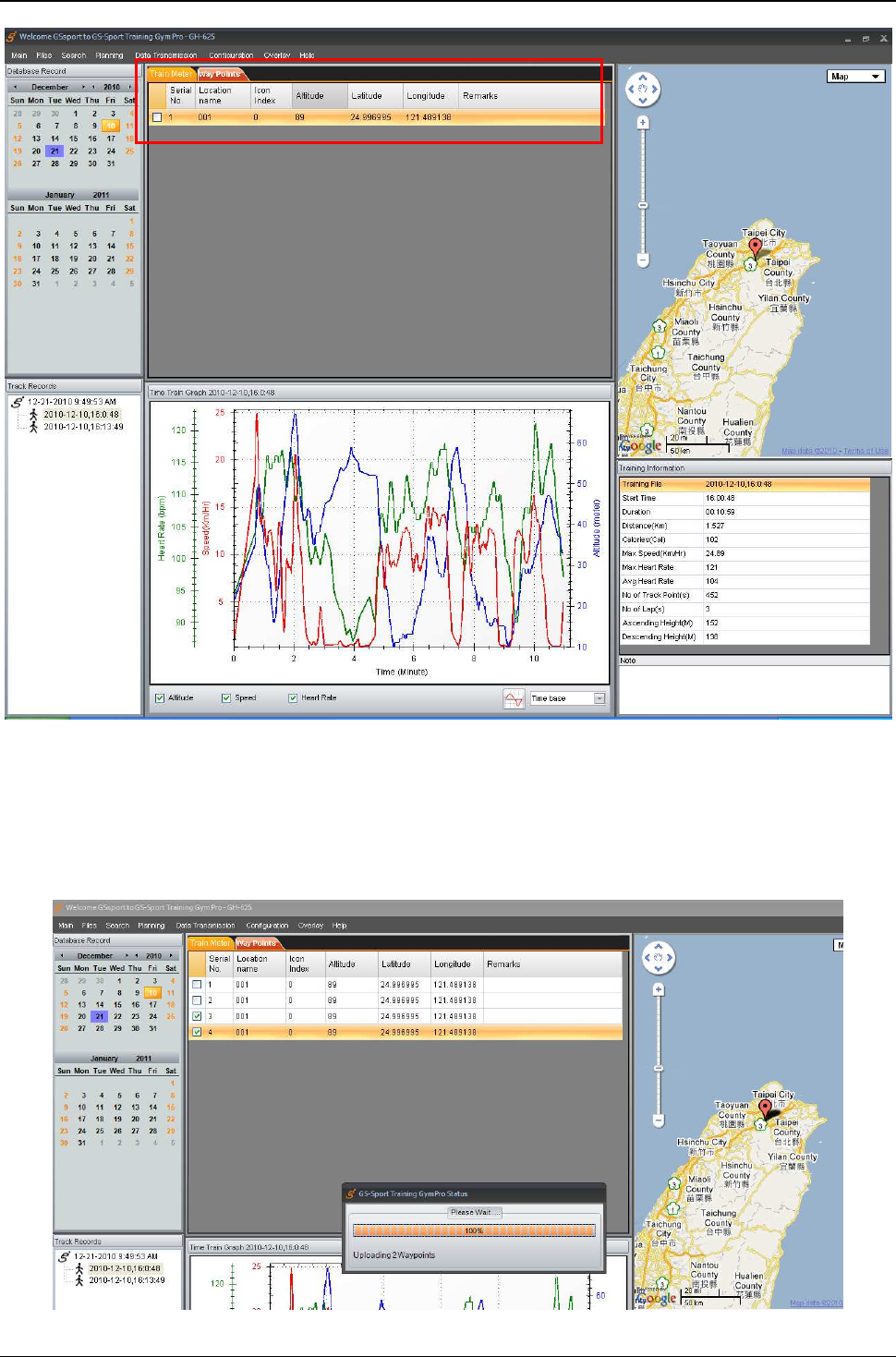Go to previous month in upper window calendar
The width and height of the screenshot is (896, 1357).
click(x=15, y=87)
